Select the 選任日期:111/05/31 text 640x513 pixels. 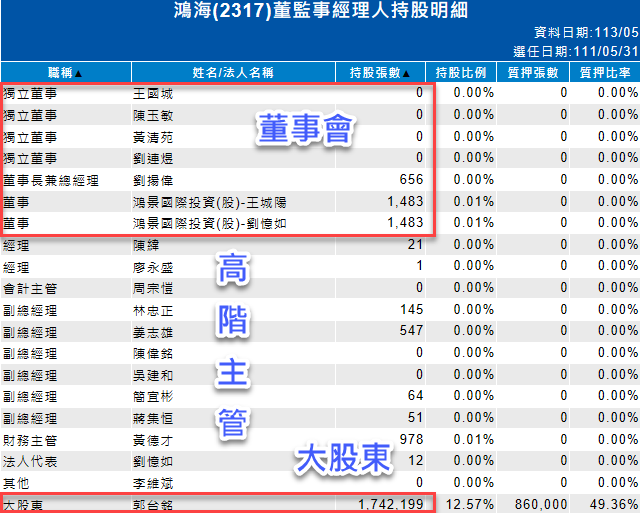tap(576, 51)
